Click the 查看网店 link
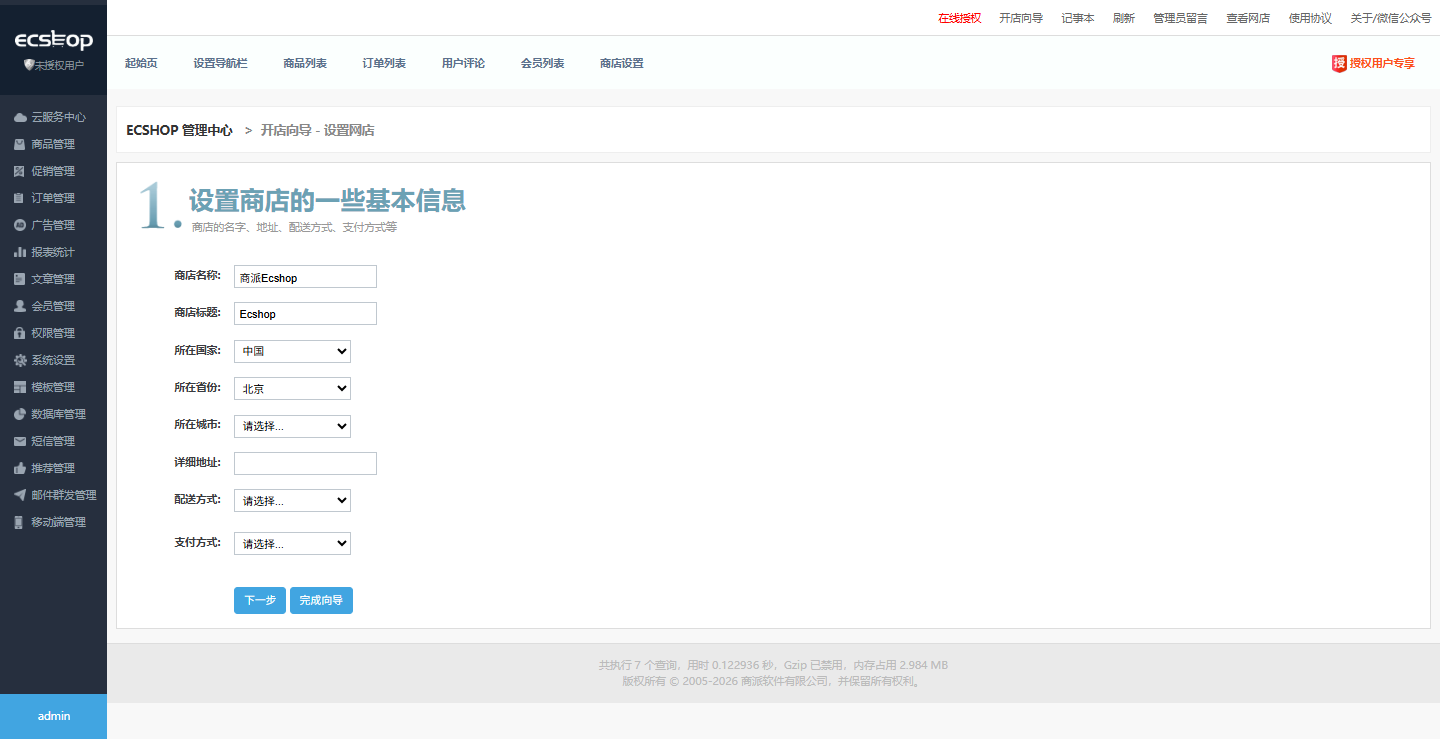This screenshot has width=1440, height=739. point(1248,18)
